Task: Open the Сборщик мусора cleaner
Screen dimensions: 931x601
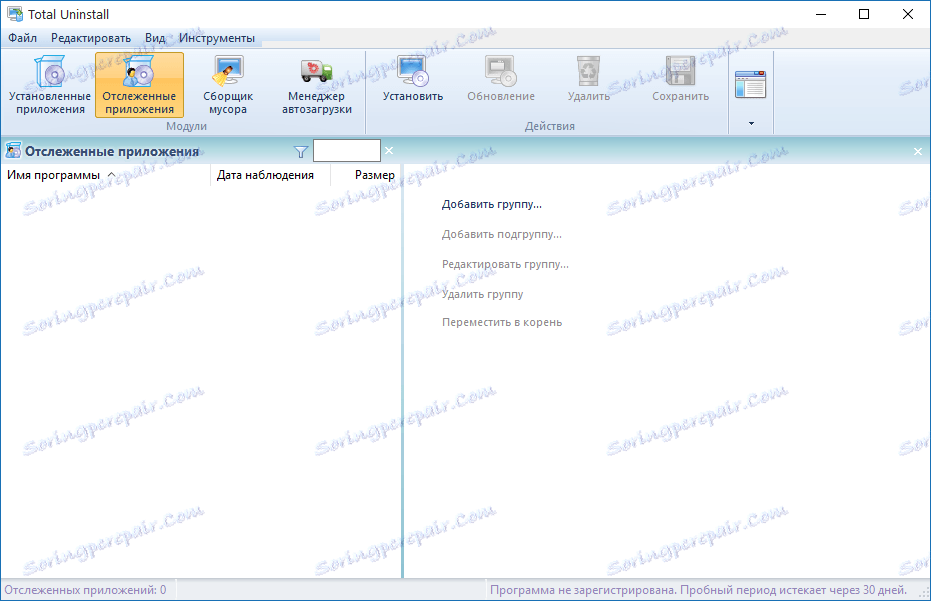Action: (x=228, y=85)
